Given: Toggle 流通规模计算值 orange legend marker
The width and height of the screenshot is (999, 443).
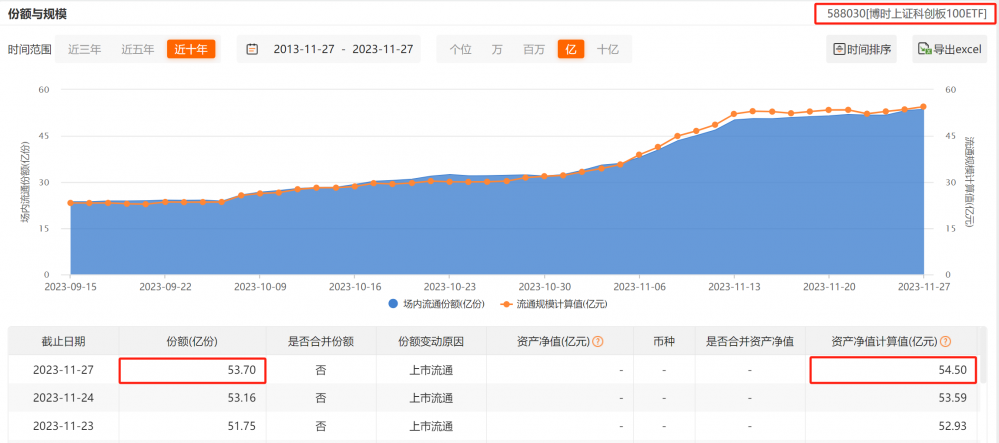Looking at the screenshot, I should pos(507,303).
